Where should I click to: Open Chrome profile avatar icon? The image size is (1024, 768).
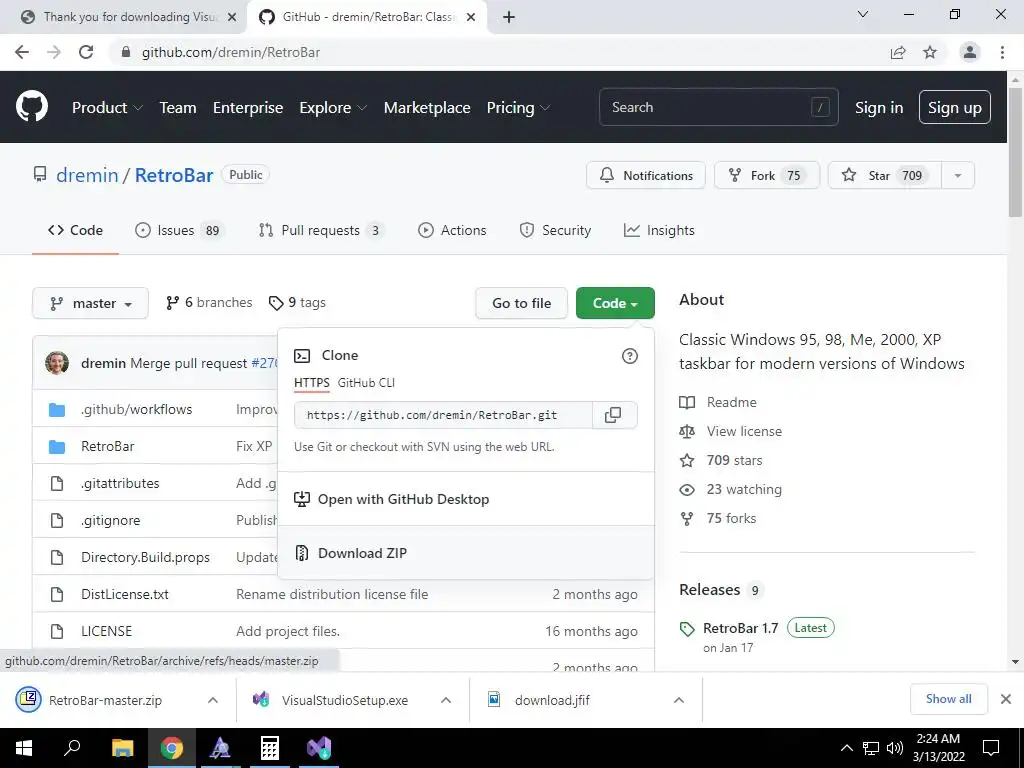(x=970, y=52)
